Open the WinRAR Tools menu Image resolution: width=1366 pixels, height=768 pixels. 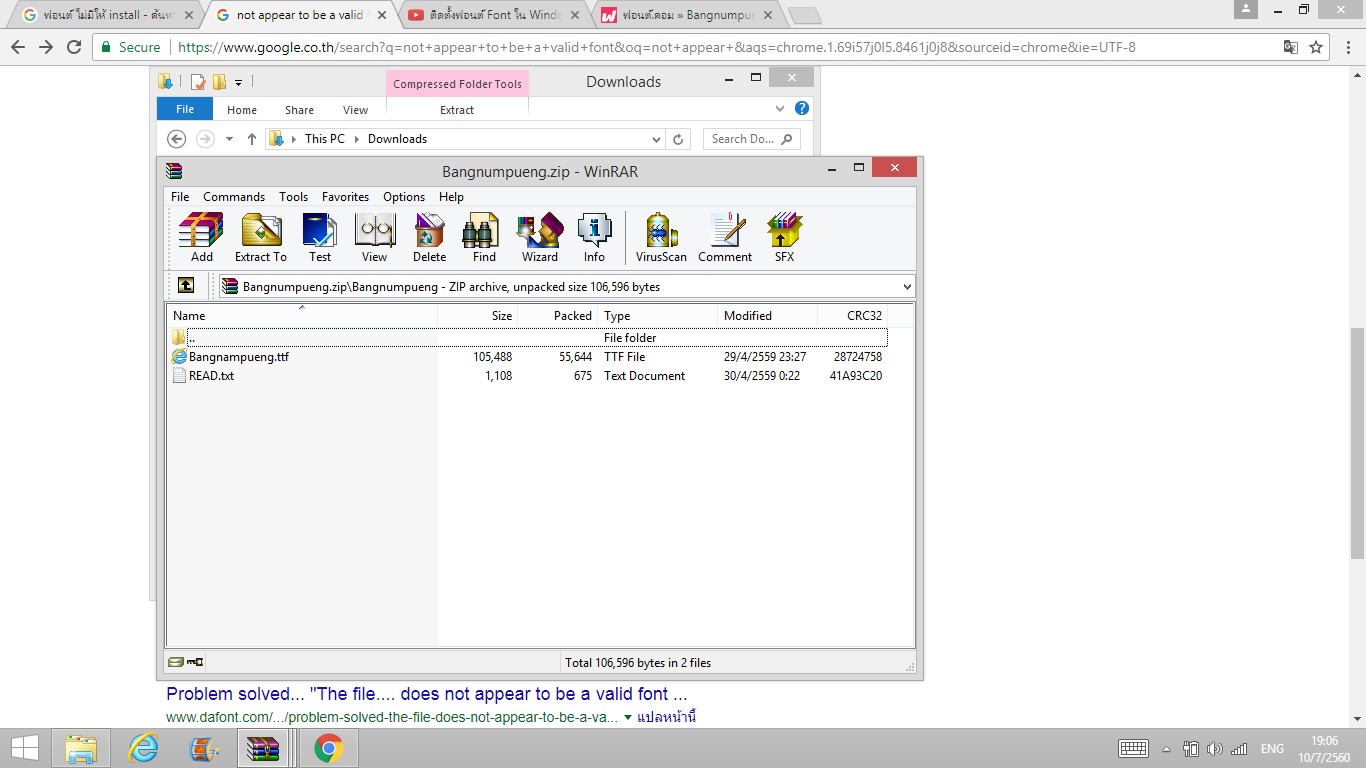coord(293,197)
